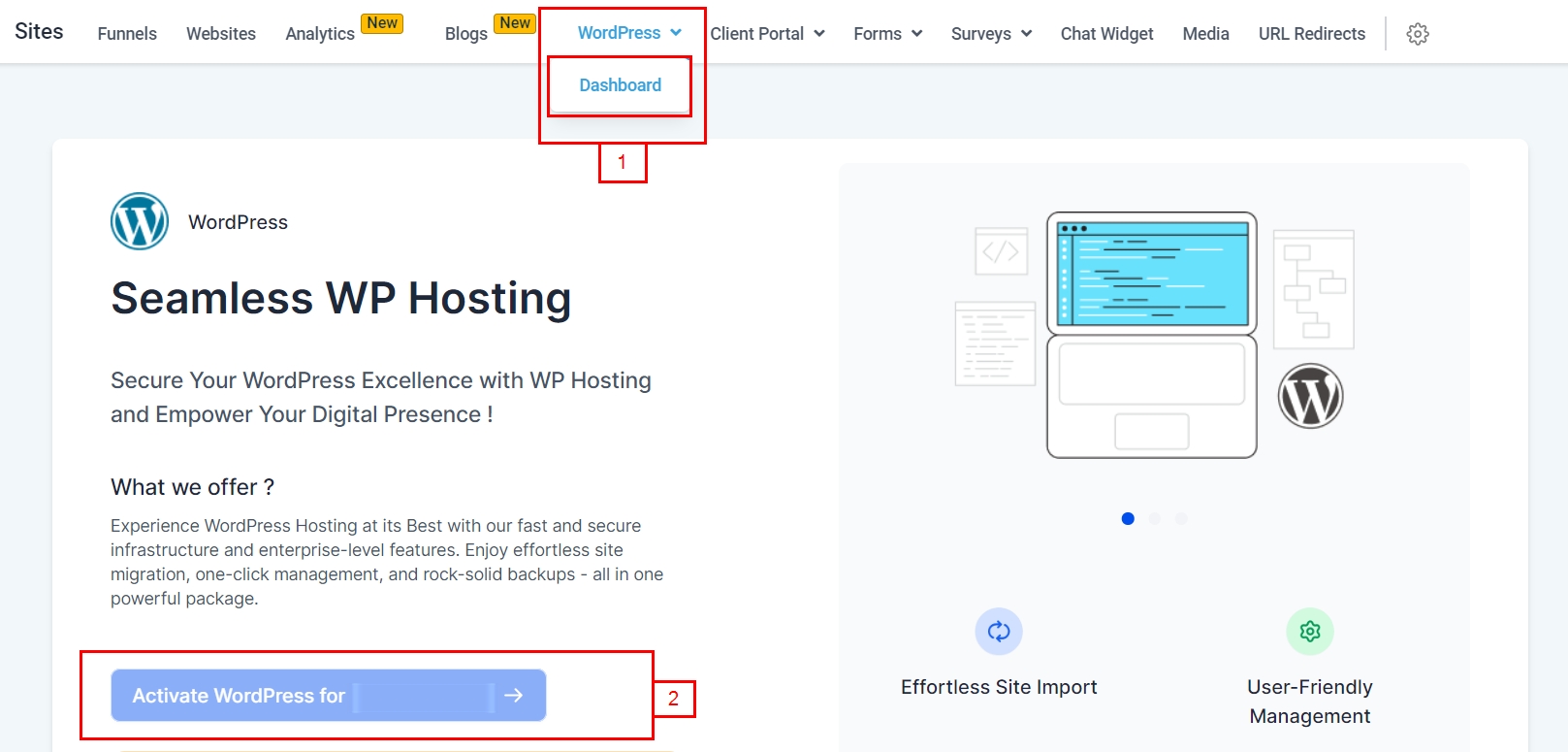
Task: Click the flowchart diagram illustration icon
Action: (1313, 289)
